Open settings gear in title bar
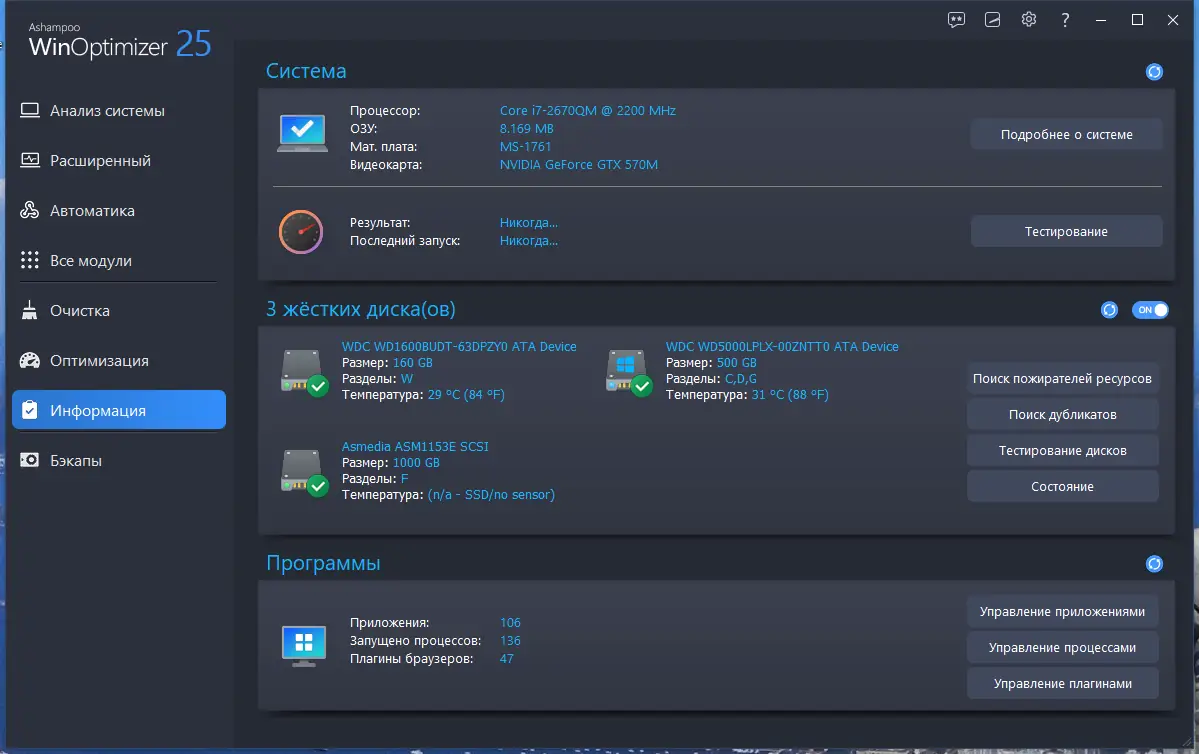The height and width of the screenshot is (754, 1199). coord(1028,20)
